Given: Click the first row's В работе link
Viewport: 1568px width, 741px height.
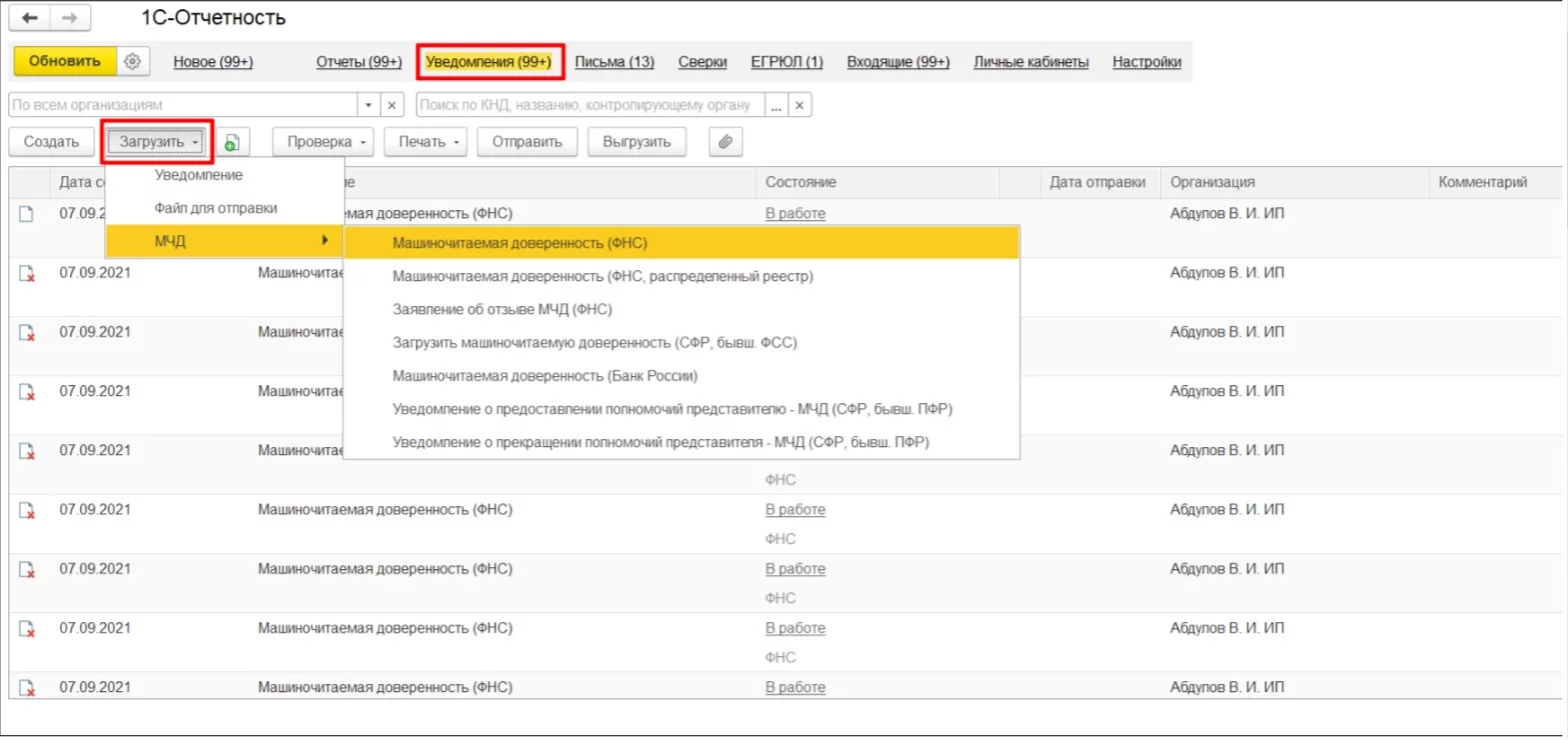Looking at the screenshot, I should tap(794, 213).
